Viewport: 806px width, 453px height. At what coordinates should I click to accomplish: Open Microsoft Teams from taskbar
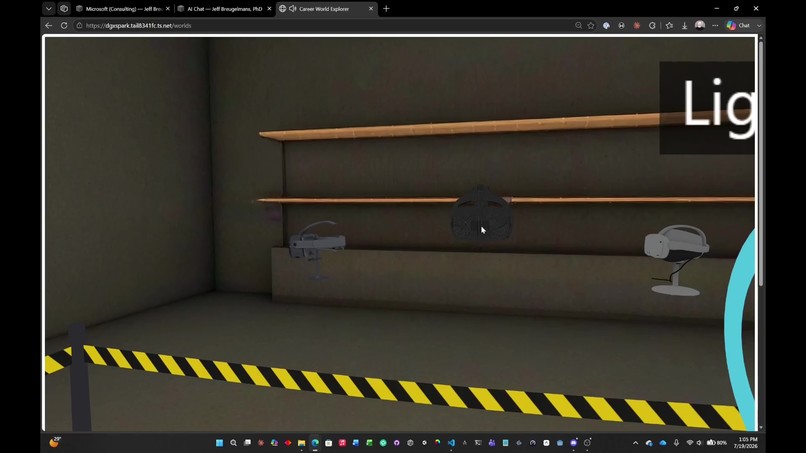492,443
